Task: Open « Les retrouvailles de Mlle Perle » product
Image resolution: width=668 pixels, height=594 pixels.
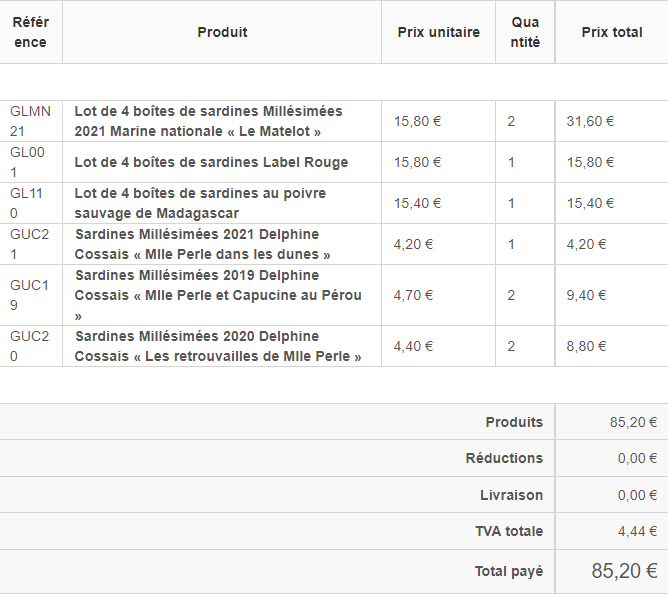Action: tap(218, 346)
